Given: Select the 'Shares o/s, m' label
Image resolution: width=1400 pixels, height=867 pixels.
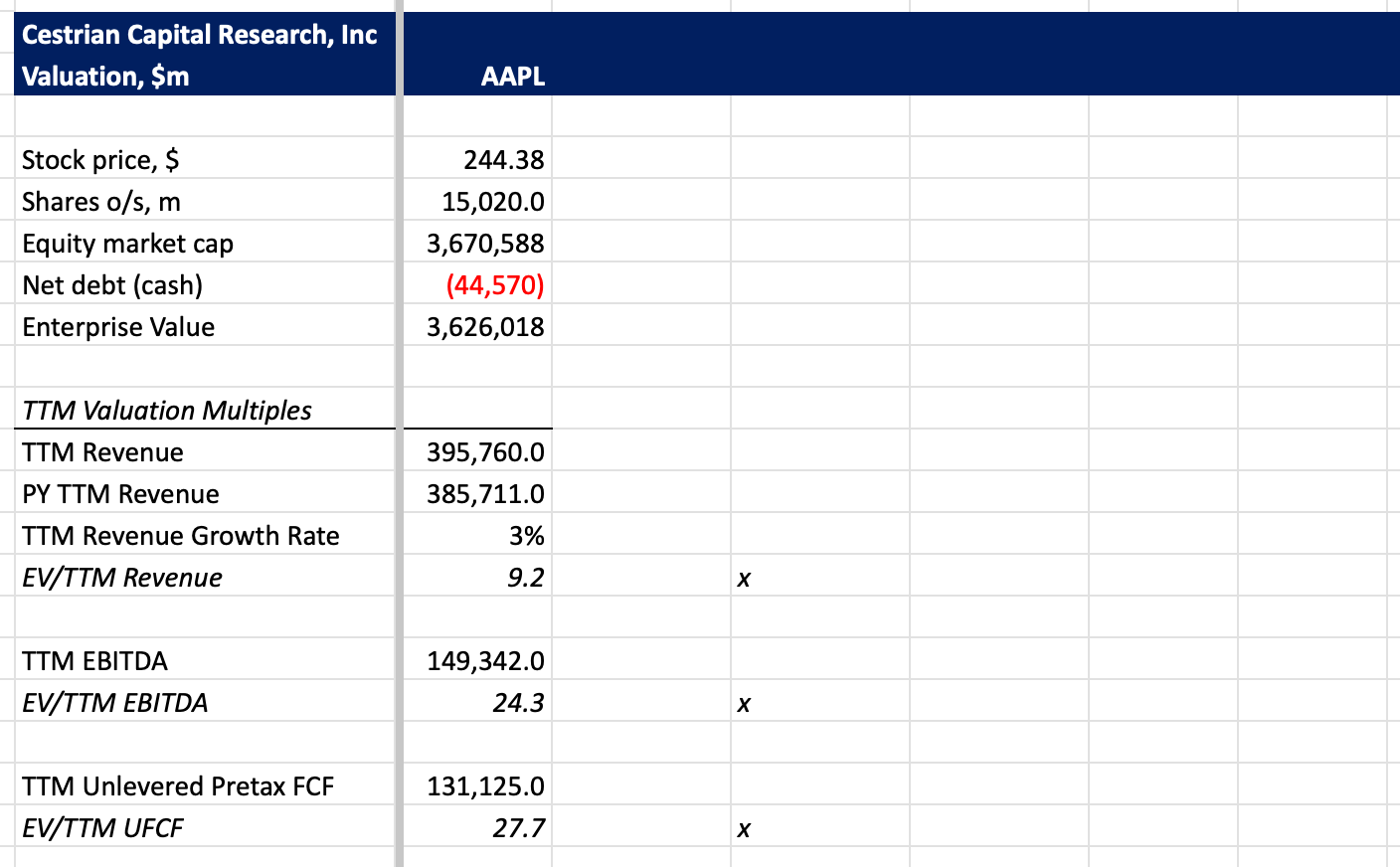Looking at the screenshot, I should 101,202.
